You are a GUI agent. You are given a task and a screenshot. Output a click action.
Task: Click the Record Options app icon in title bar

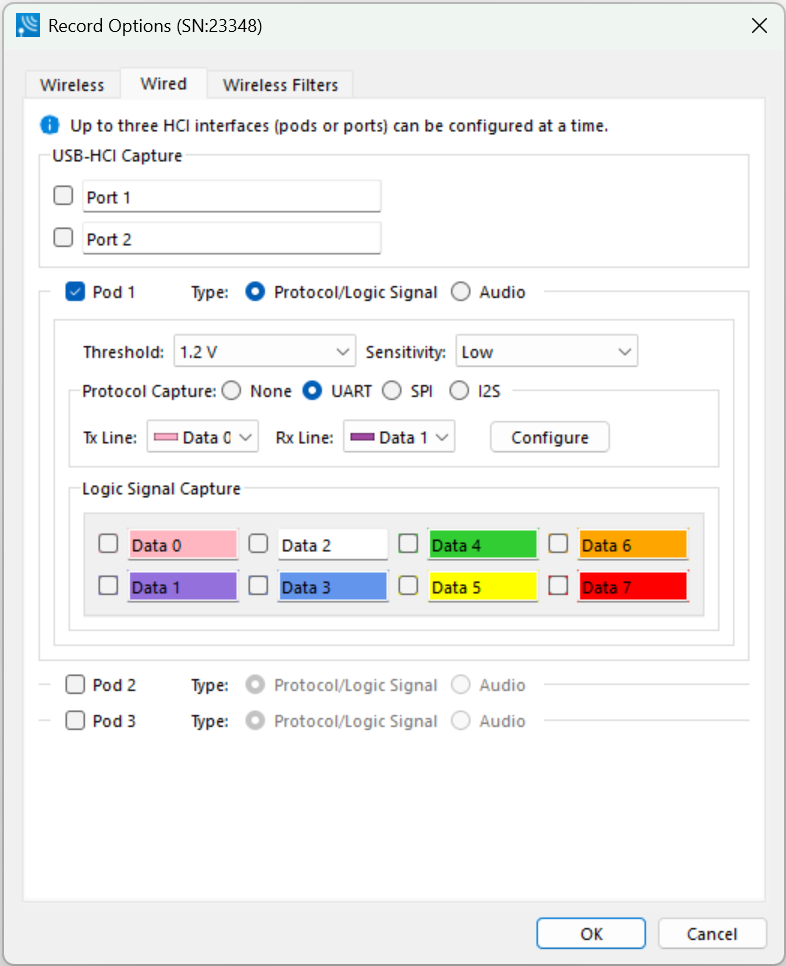coord(28,25)
